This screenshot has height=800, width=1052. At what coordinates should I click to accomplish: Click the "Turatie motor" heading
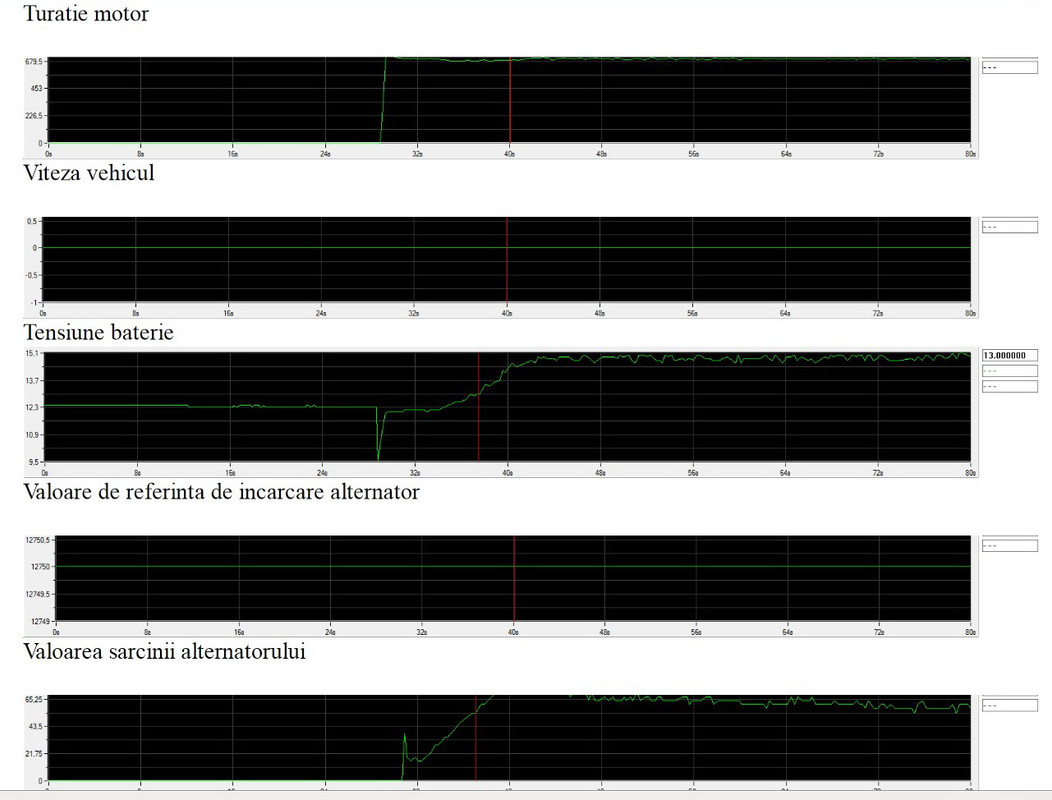86,13
